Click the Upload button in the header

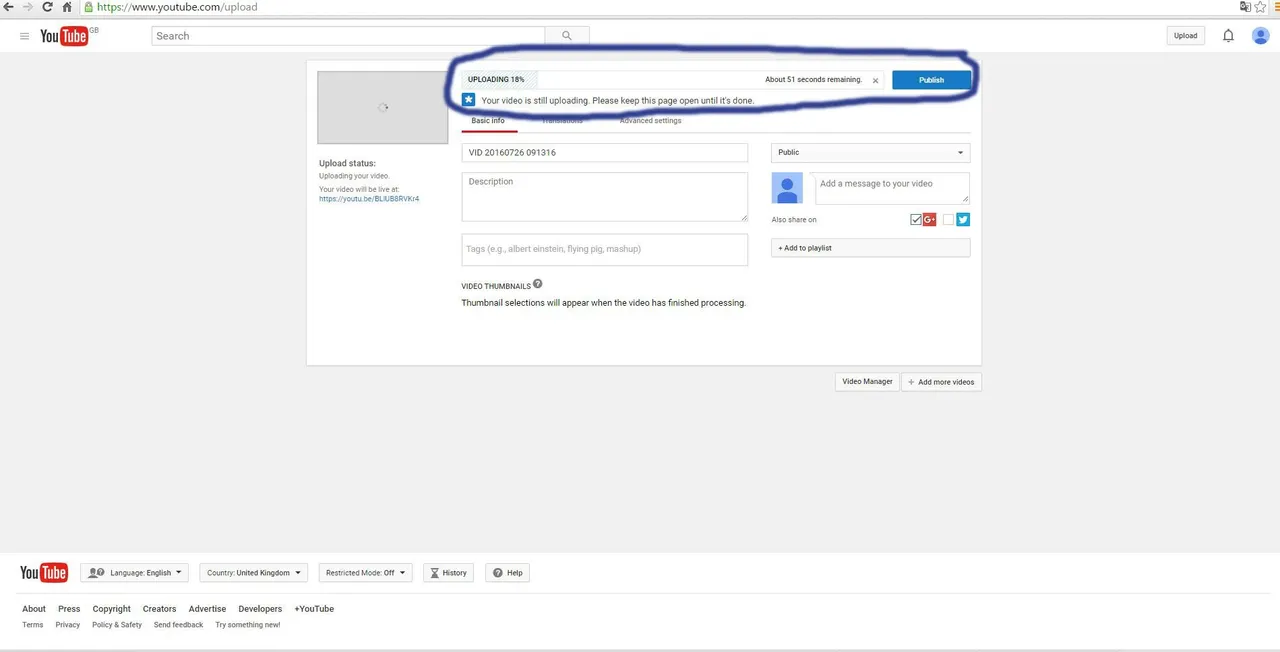(1185, 36)
